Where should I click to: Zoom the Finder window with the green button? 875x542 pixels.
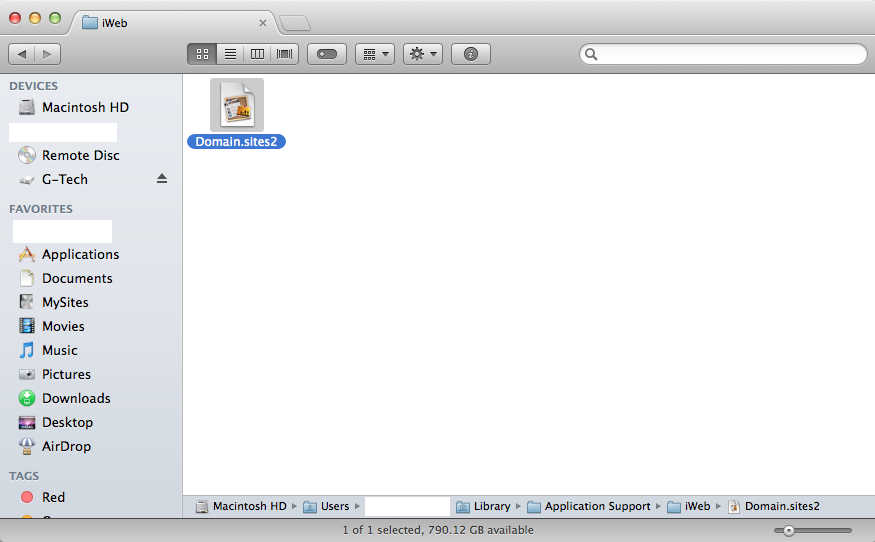[55, 18]
